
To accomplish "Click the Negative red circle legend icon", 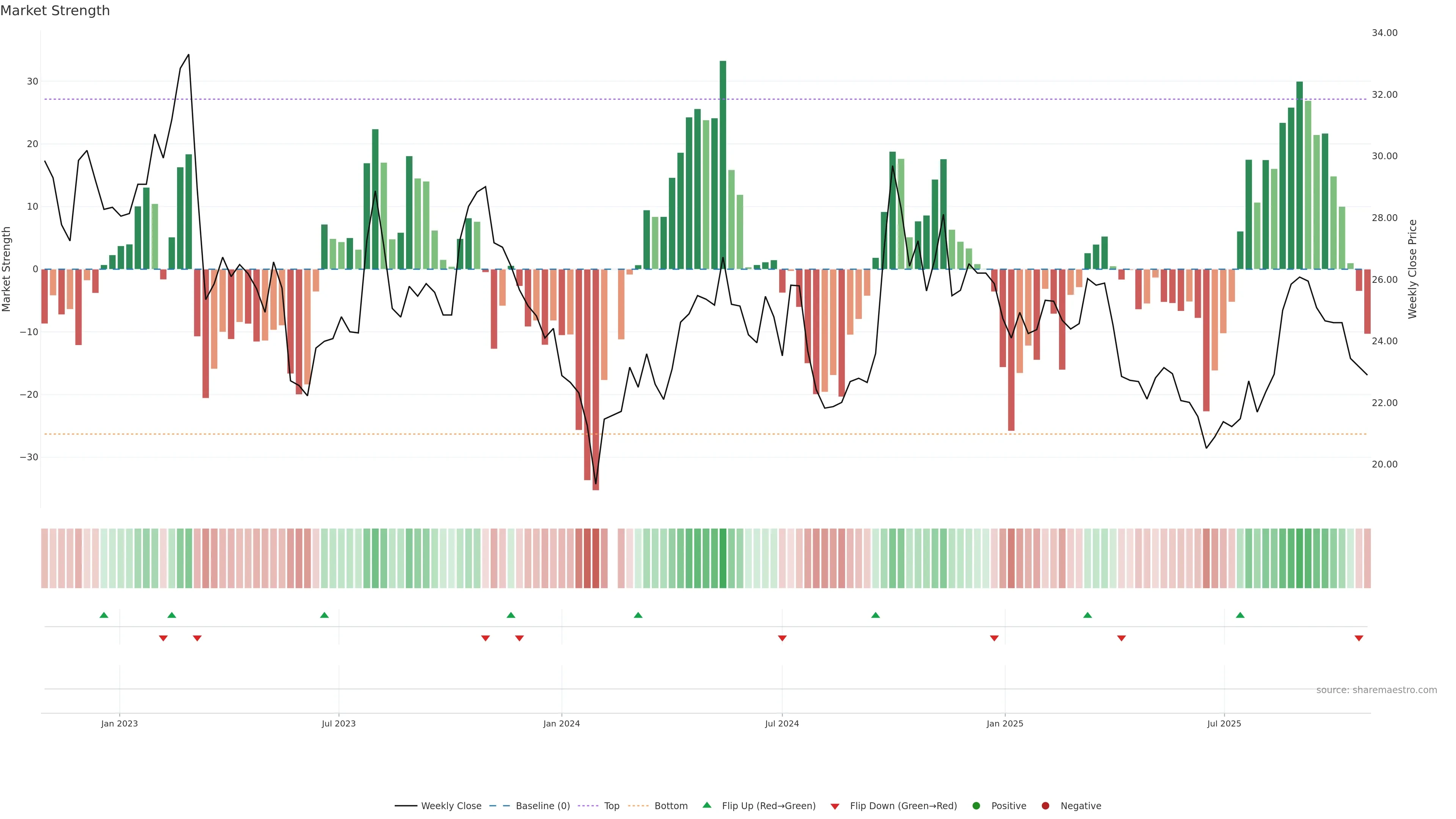I will 1045,806.
